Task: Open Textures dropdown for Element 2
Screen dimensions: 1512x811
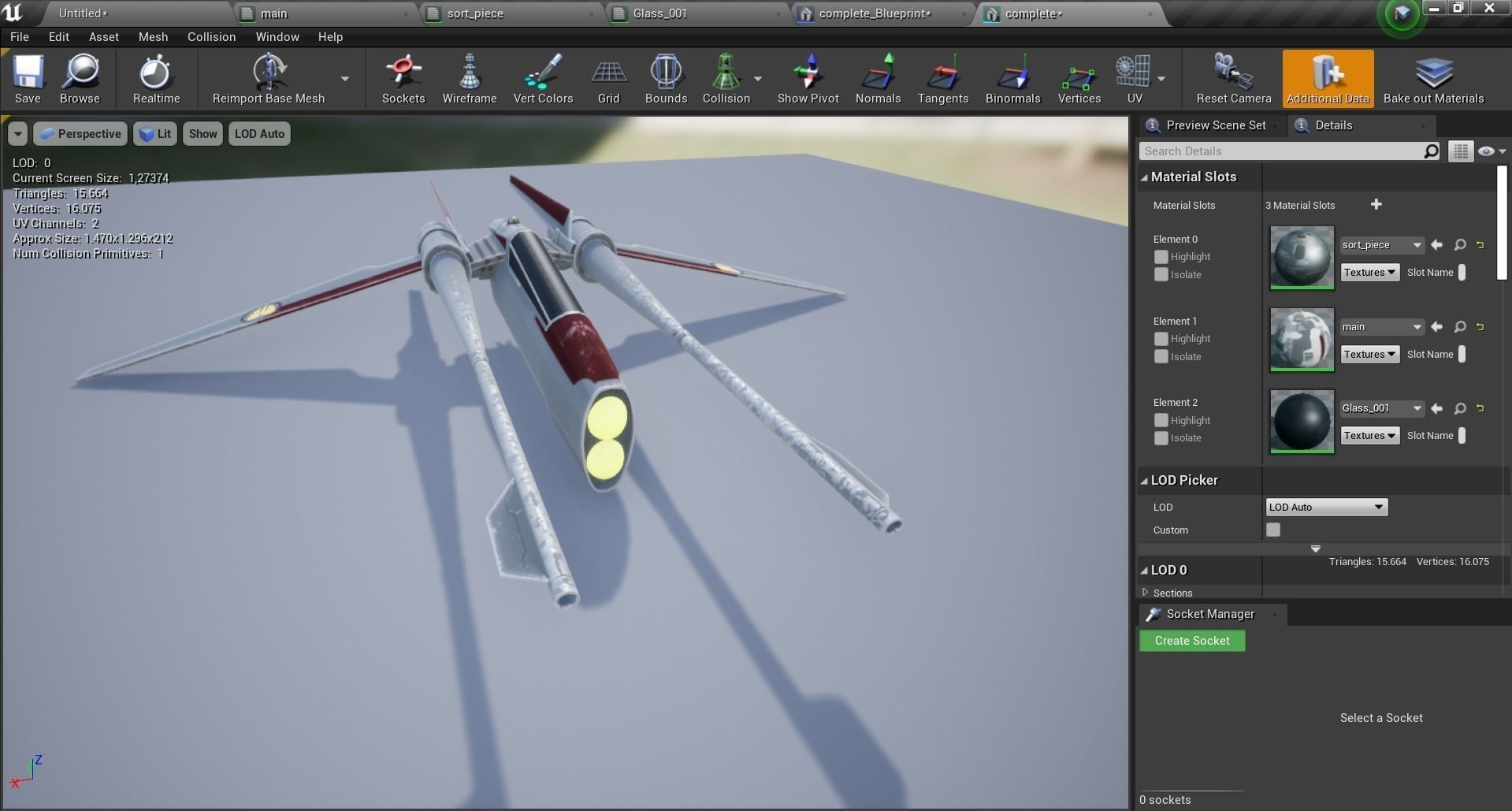Action: click(1369, 436)
